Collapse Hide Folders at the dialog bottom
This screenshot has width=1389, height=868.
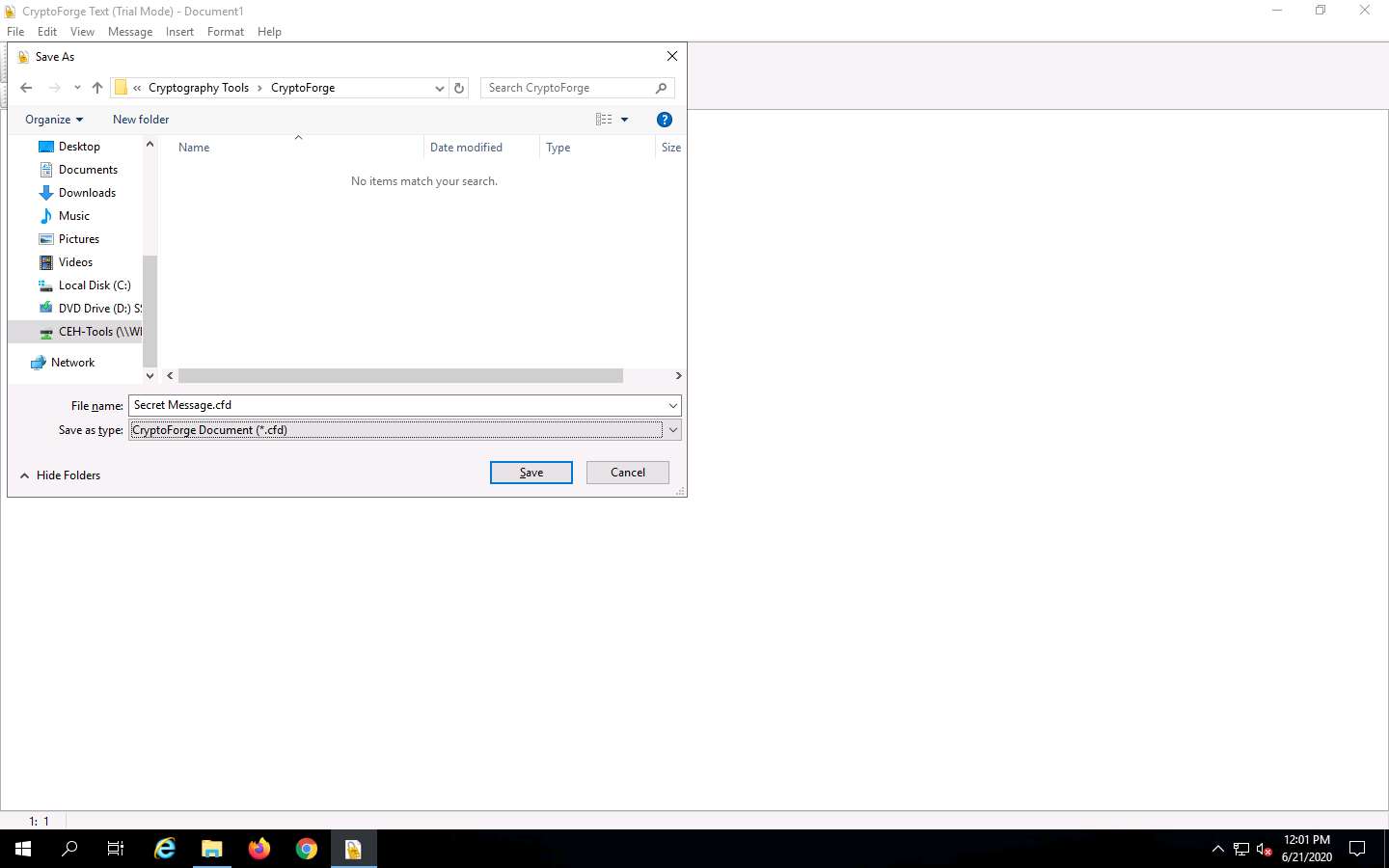[61, 475]
